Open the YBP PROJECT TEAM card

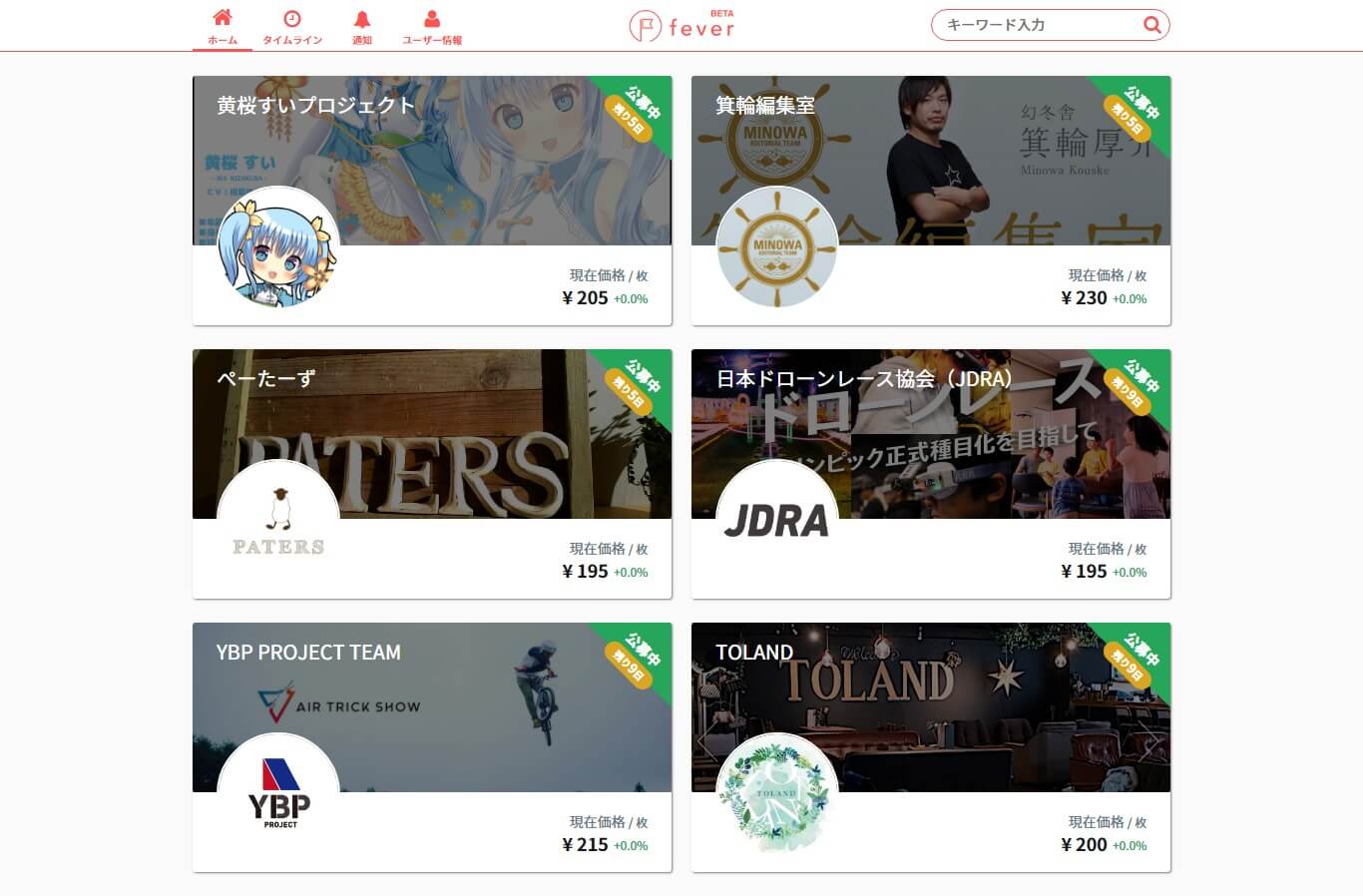point(432,747)
